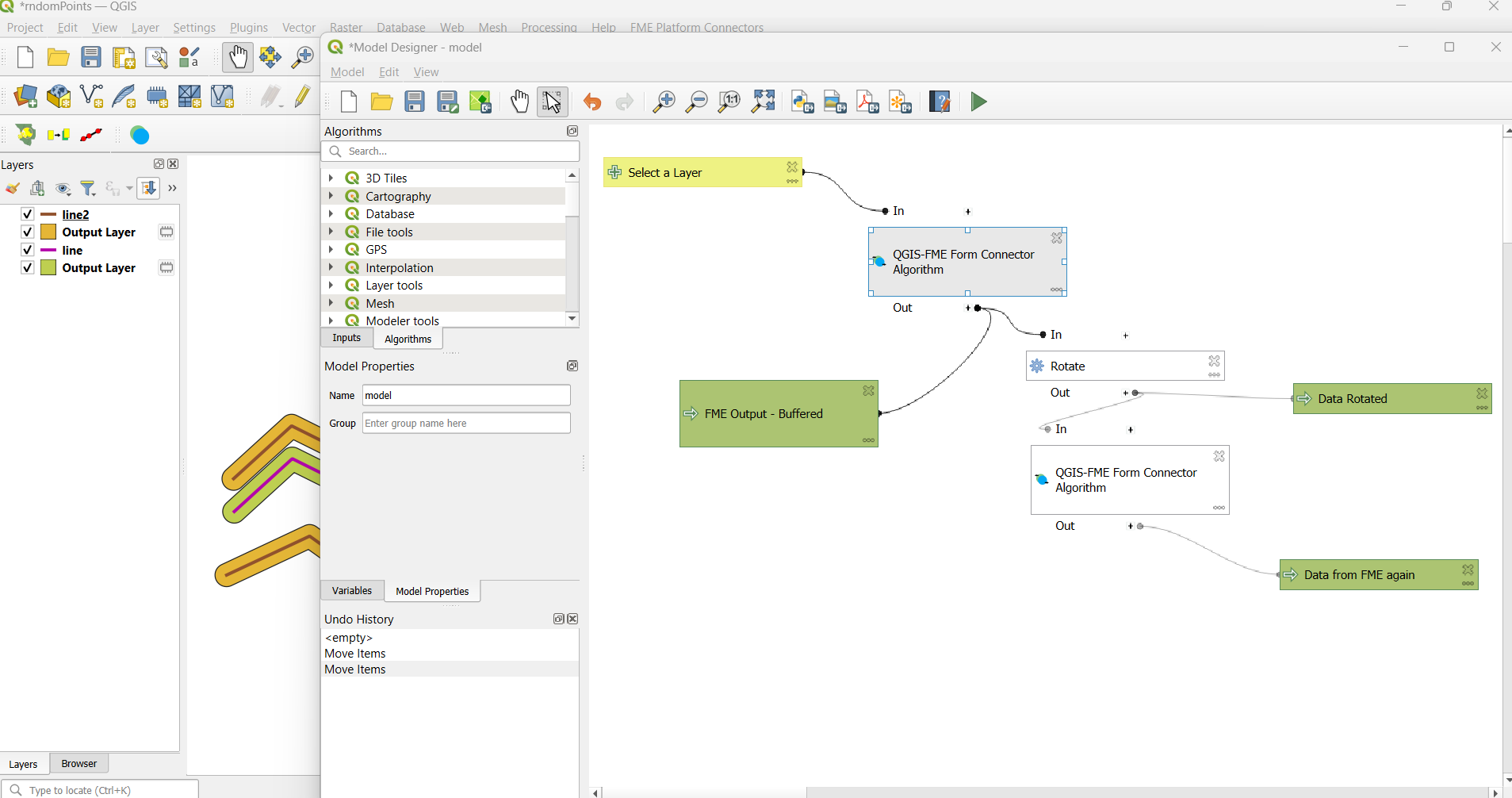Screen dimensions: 1512x798
Task: Click the blue FME connector circle icon
Action: pyautogui.click(x=140, y=135)
